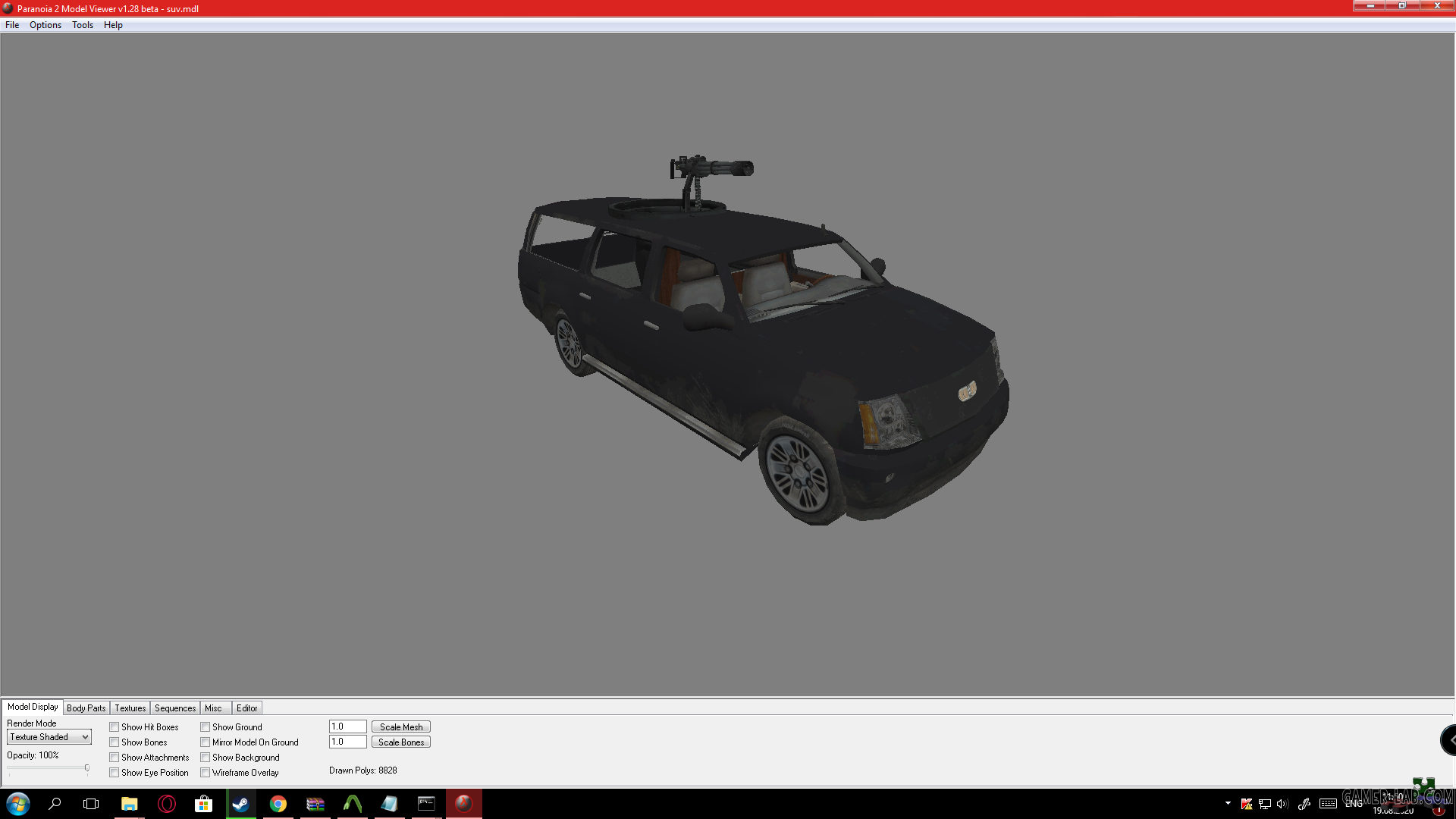1456x819 pixels.
Task: Open WinRAR from taskbar
Action: tap(315, 804)
